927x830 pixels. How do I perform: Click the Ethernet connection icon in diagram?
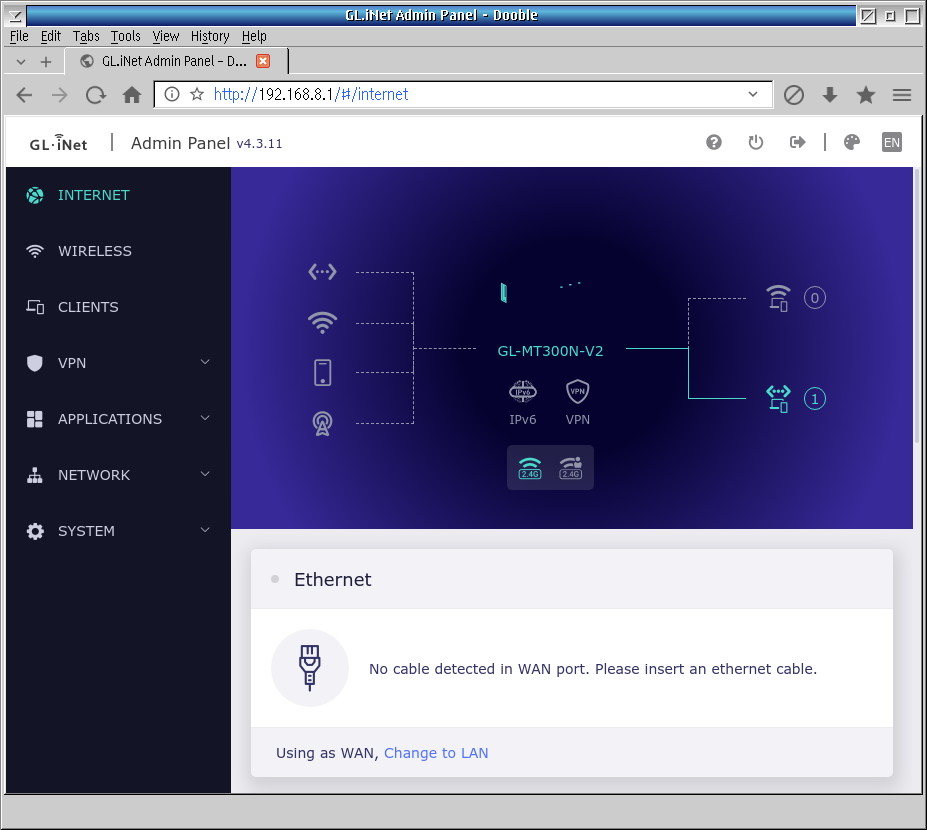tap(322, 272)
